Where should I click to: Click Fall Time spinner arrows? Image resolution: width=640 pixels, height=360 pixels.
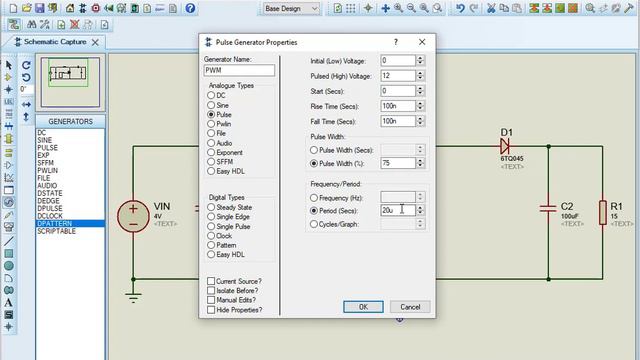click(420, 121)
